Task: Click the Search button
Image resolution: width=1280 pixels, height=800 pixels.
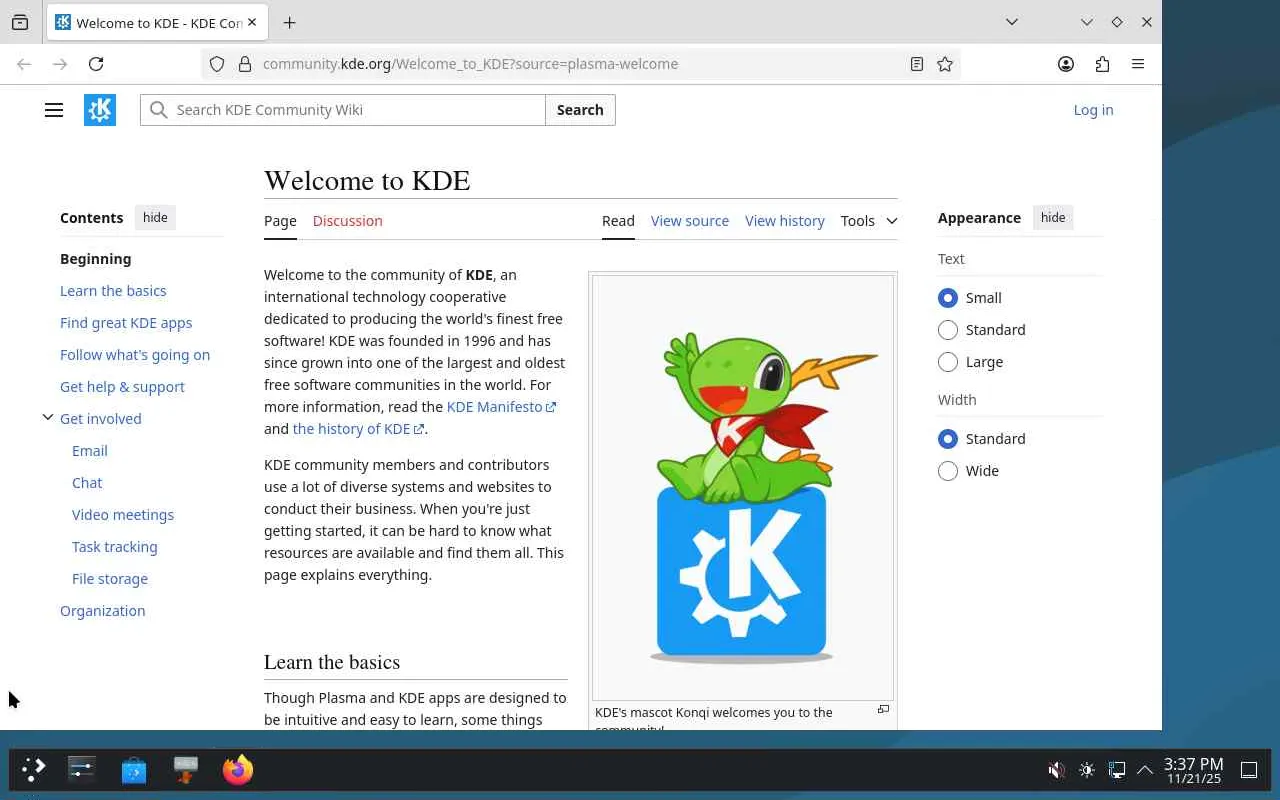Action: click(580, 110)
